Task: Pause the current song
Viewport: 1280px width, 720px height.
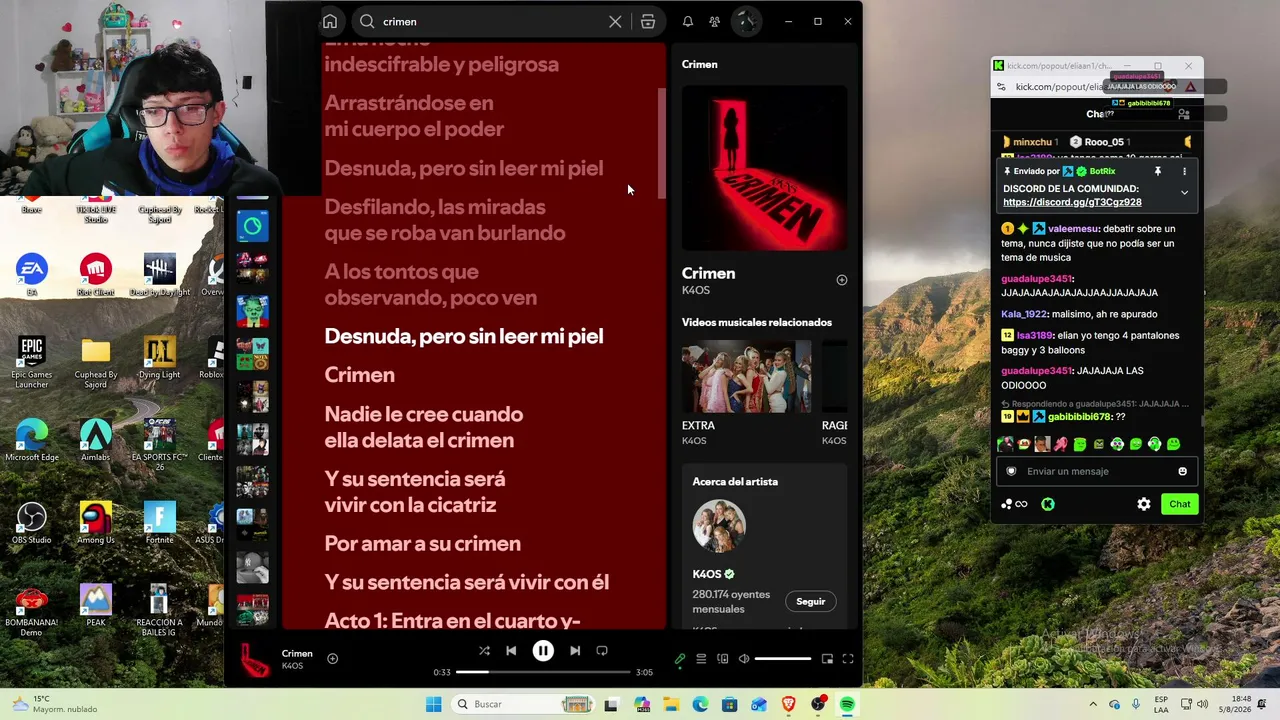Action: click(x=543, y=651)
